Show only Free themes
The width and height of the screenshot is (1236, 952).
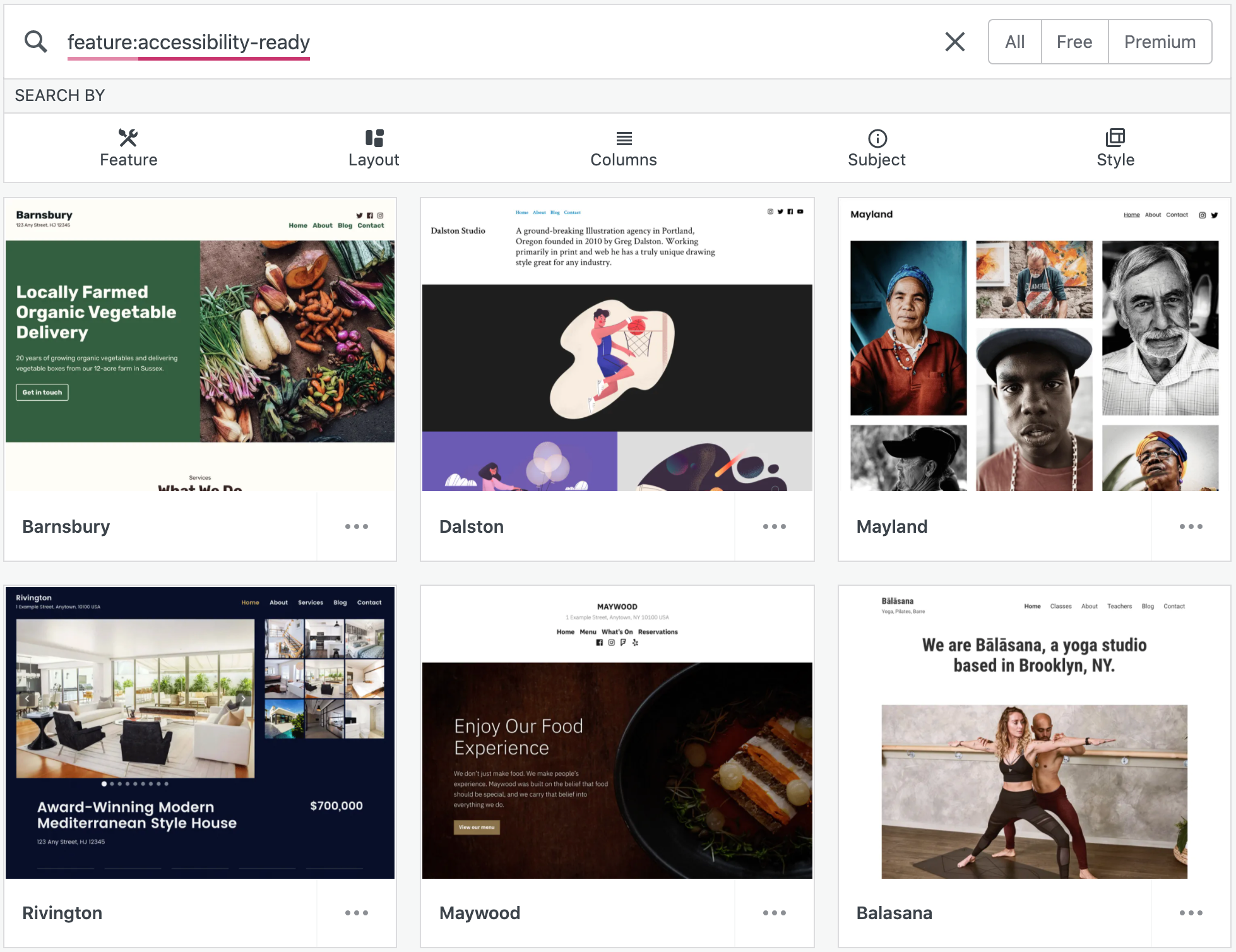pos(1074,42)
